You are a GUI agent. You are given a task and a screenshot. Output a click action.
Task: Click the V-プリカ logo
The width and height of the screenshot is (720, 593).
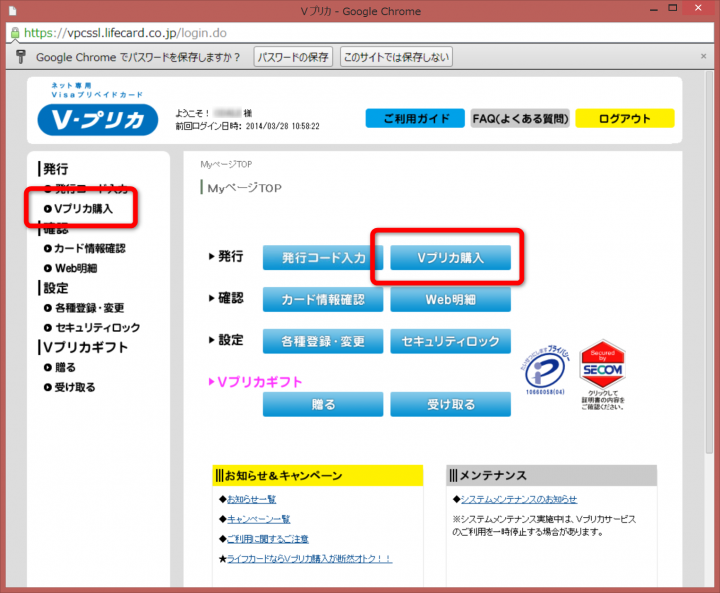(97, 119)
